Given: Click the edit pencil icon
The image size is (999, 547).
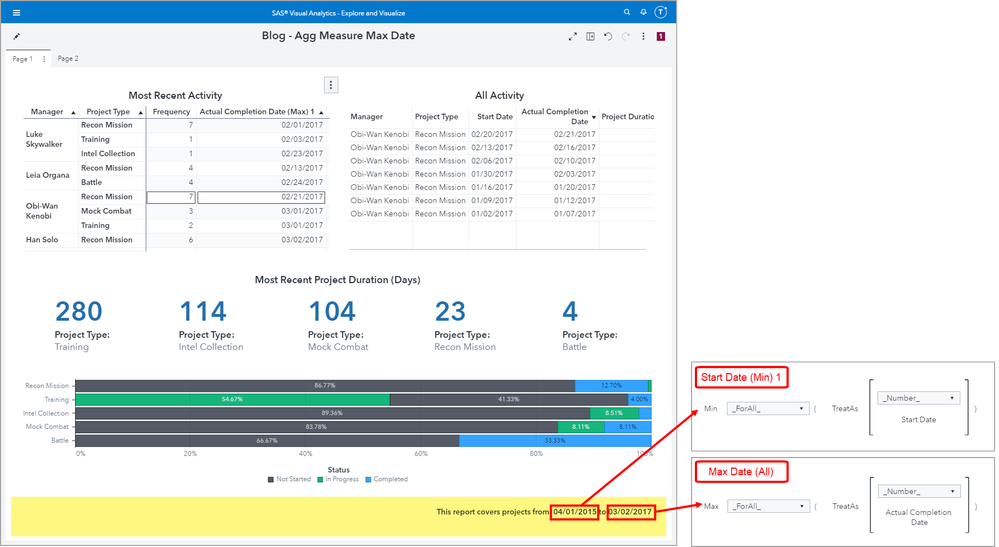Looking at the screenshot, I should tap(17, 36).
